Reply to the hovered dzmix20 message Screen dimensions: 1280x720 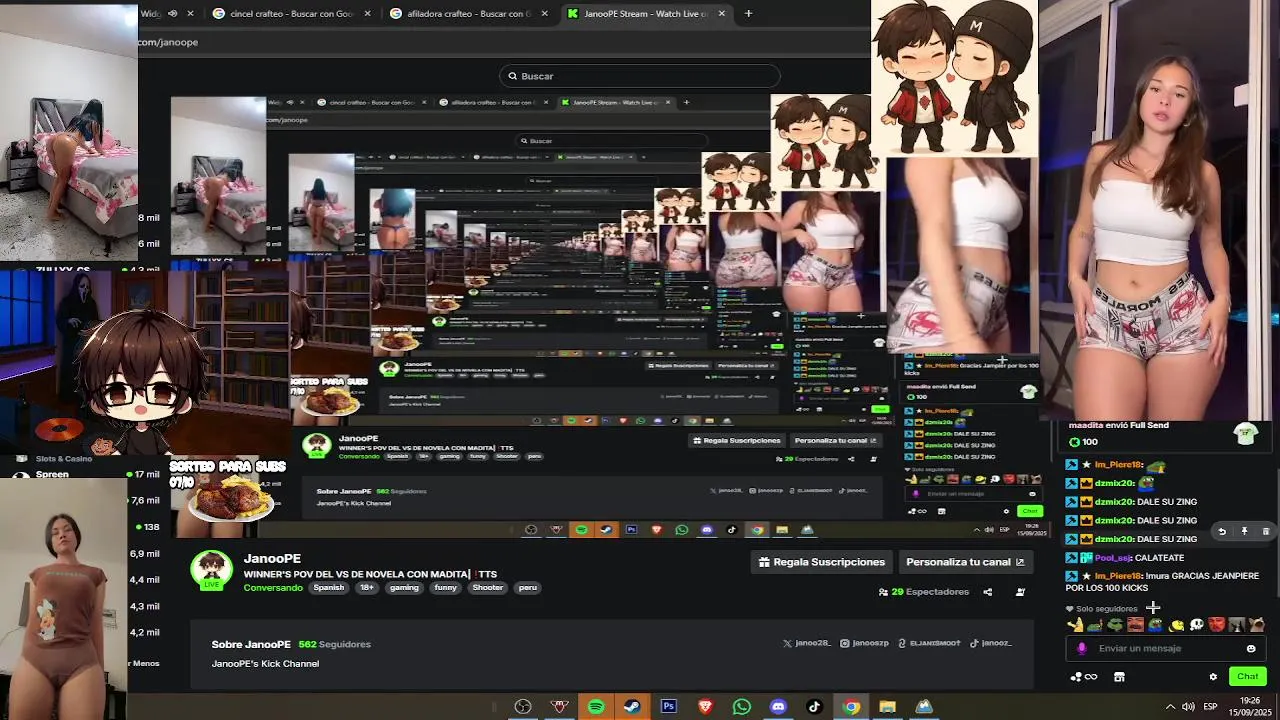1222,531
